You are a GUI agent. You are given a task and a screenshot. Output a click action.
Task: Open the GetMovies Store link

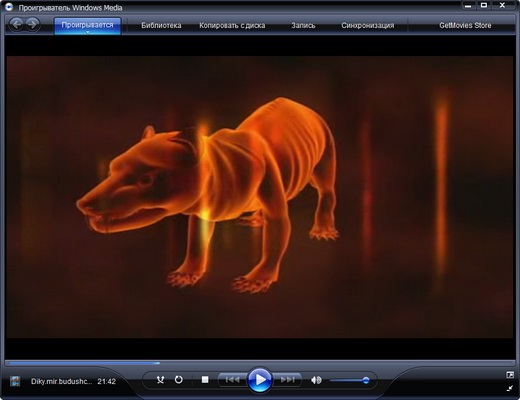[465, 25]
